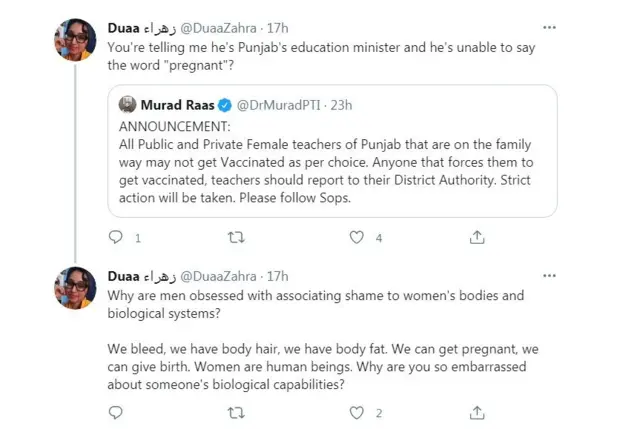Viewport: 640px width, 429px height.
Task: Share the first tweet via share icon
Action: pyautogui.click(x=478, y=238)
